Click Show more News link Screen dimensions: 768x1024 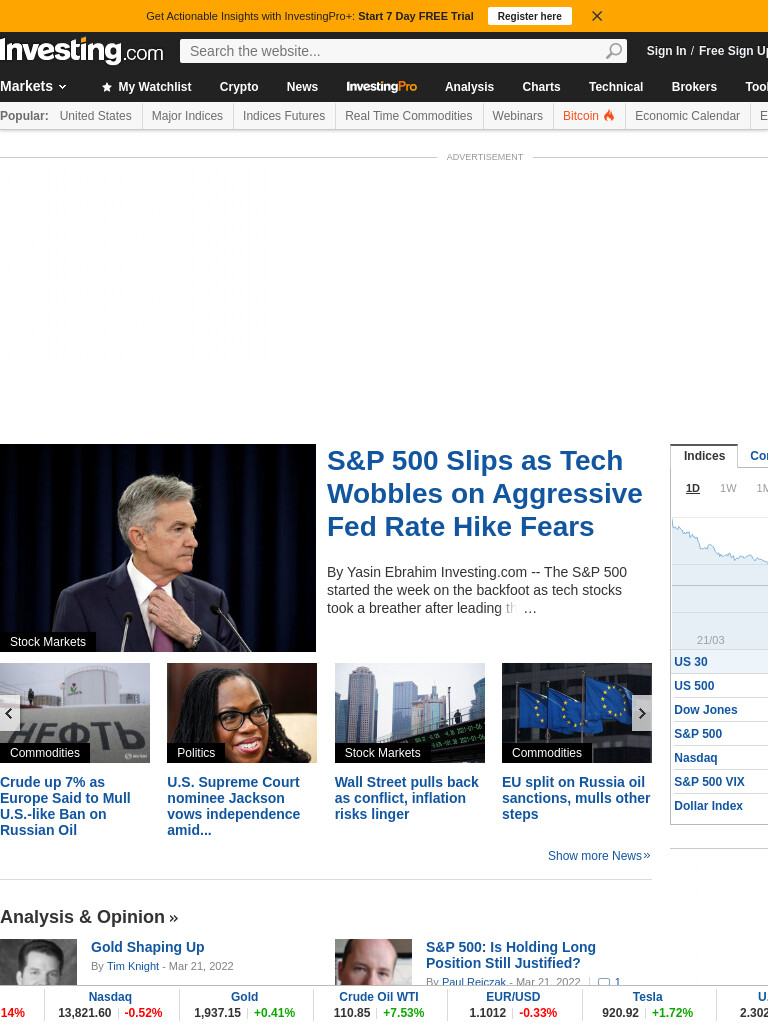tap(599, 856)
